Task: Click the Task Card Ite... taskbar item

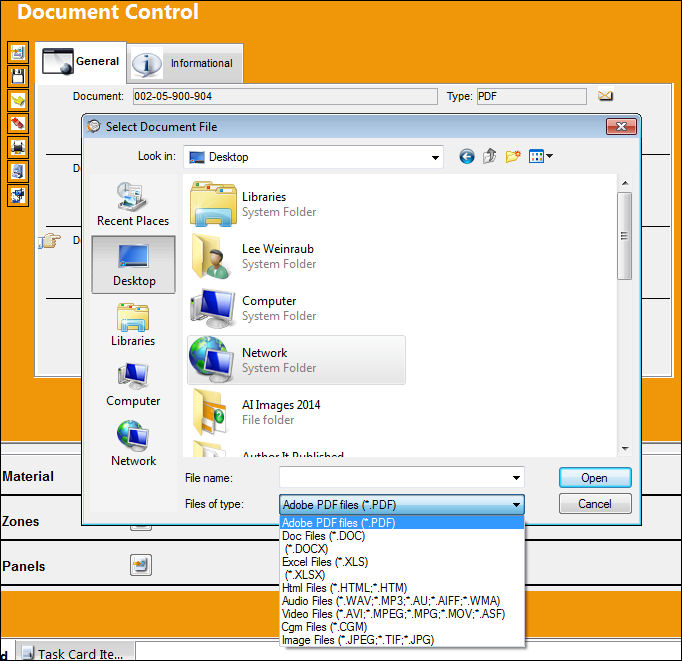Action: pyautogui.click(x=74, y=652)
